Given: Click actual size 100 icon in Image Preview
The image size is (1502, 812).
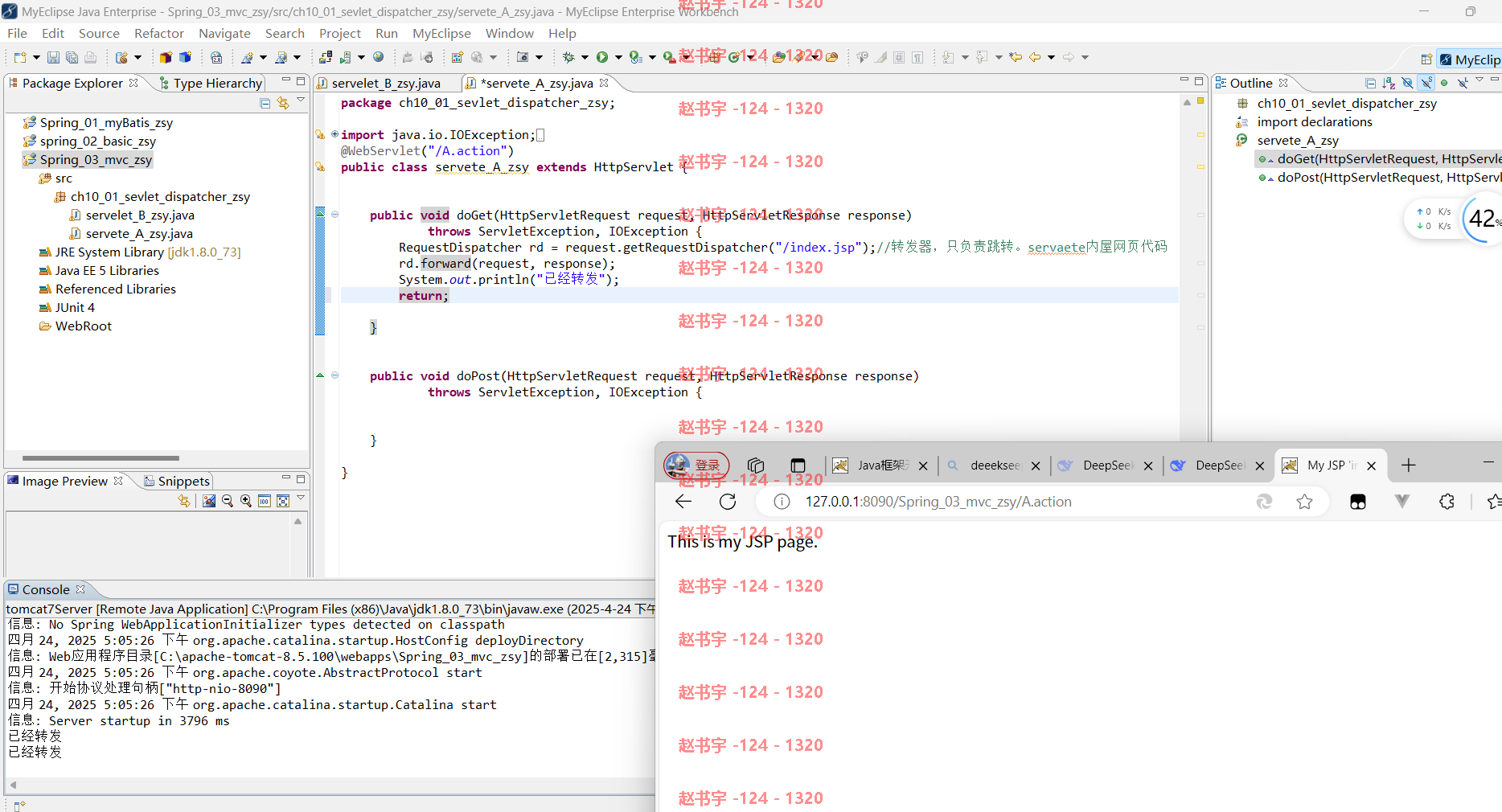Looking at the screenshot, I should pos(265,501).
